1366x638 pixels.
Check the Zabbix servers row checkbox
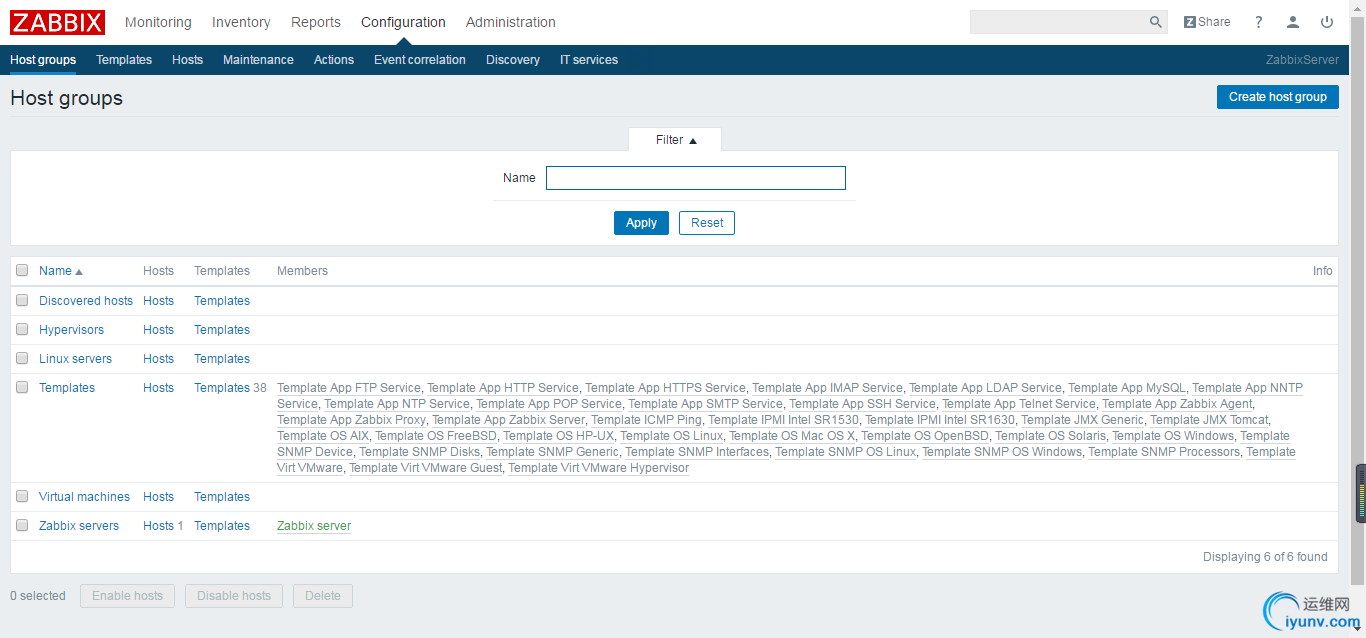[x=22, y=525]
